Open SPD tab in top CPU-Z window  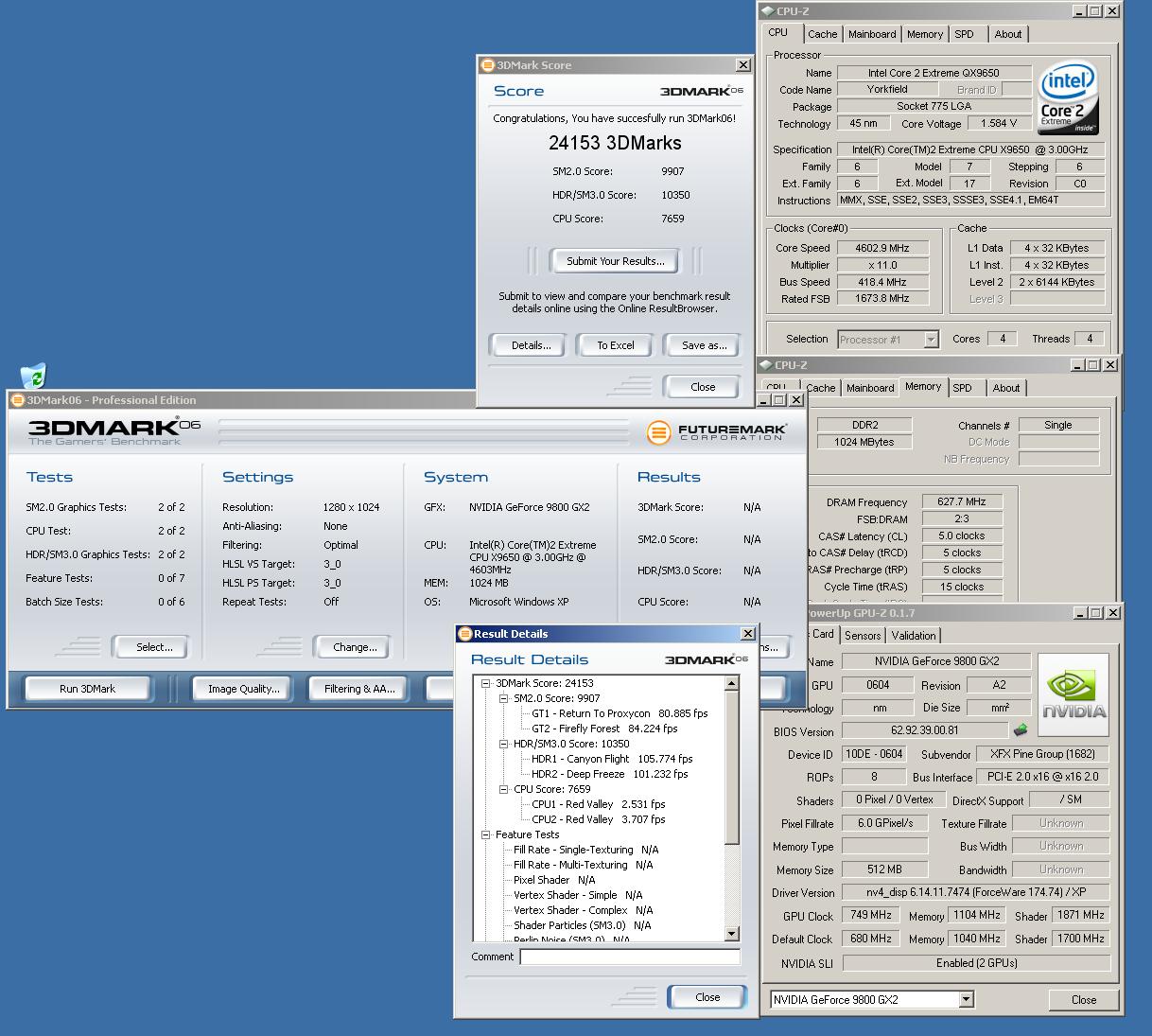point(964,34)
